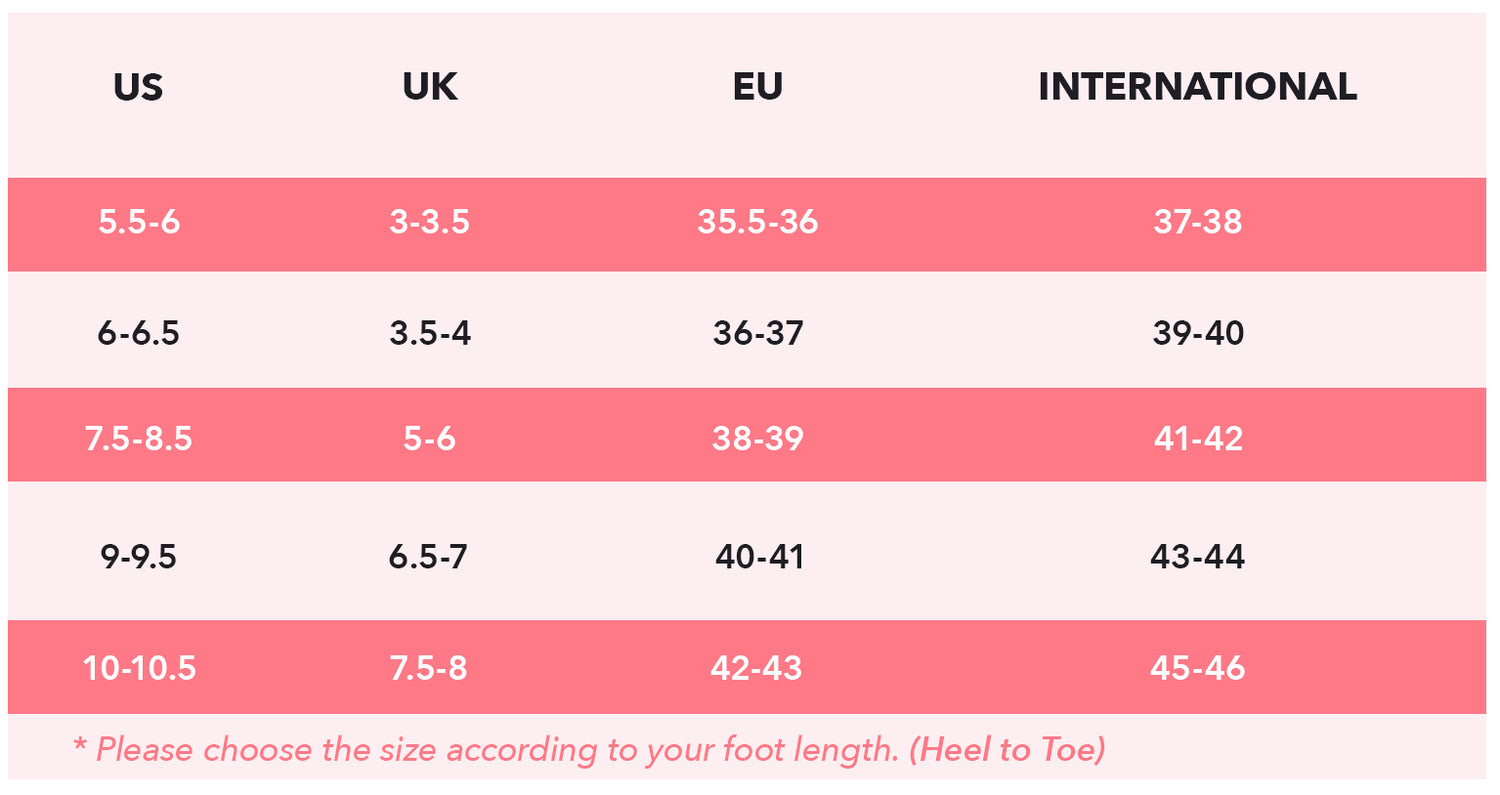Select UK size 5-6 cell
The image size is (1500, 795).
[x=430, y=438]
